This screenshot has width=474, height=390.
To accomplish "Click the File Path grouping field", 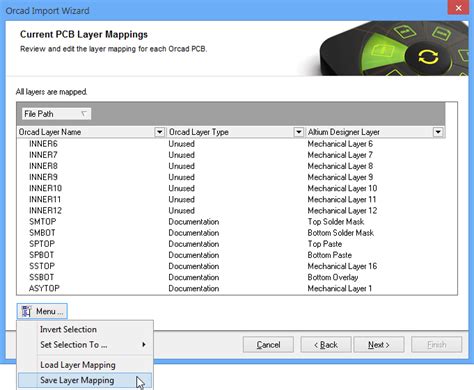I will pyautogui.click(x=56, y=114).
